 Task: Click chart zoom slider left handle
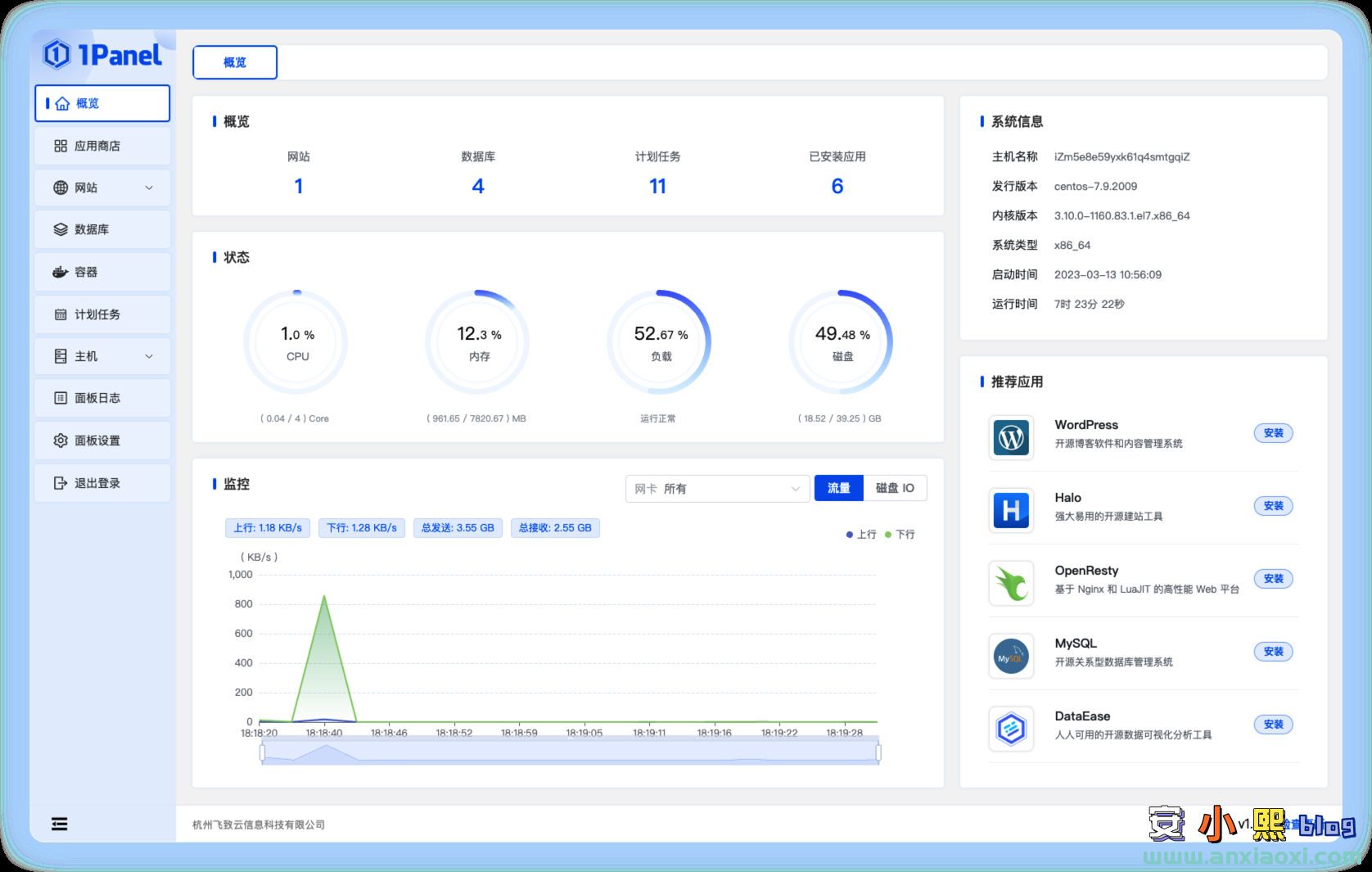pos(262,751)
